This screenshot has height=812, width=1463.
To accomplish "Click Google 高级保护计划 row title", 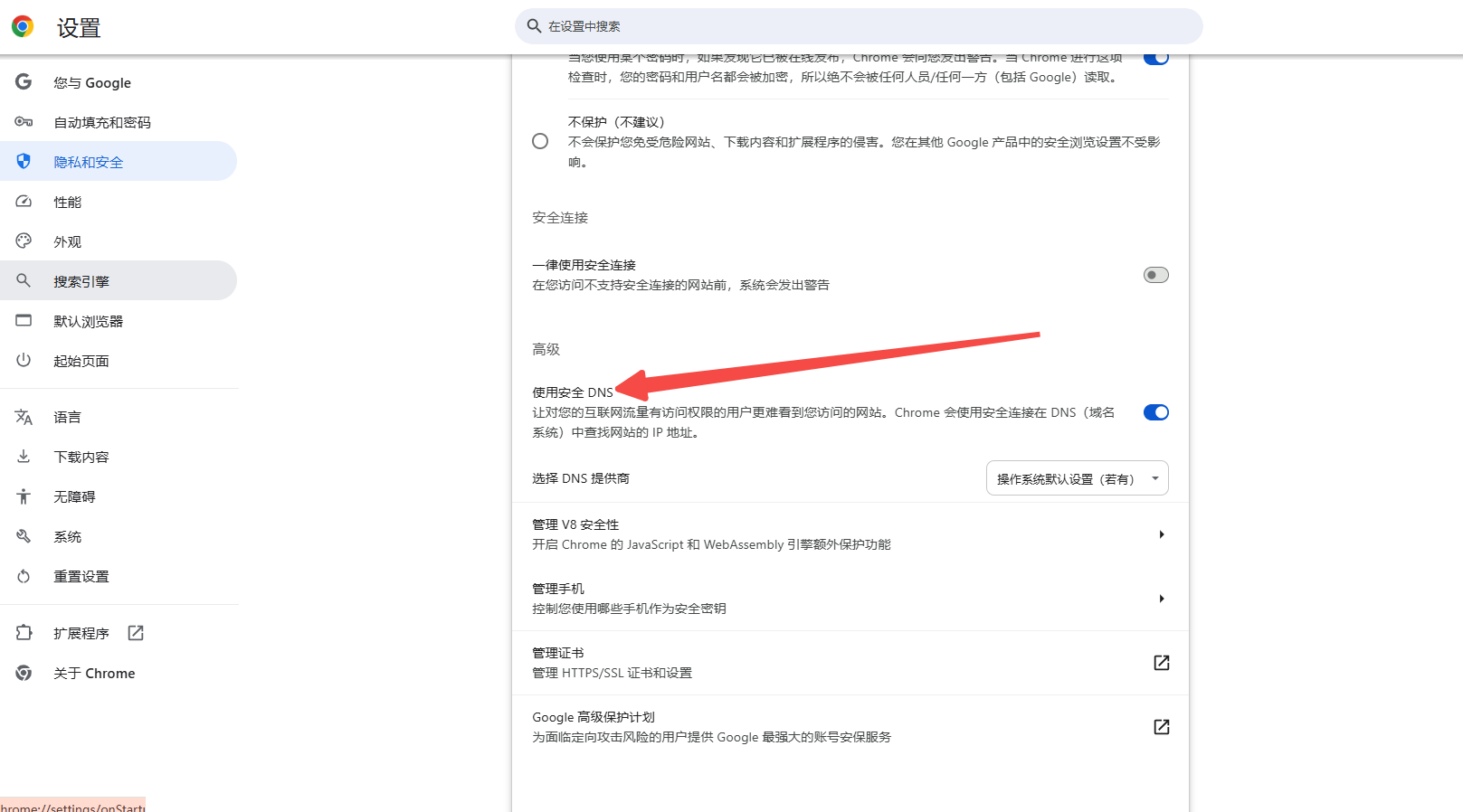I will (593, 717).
